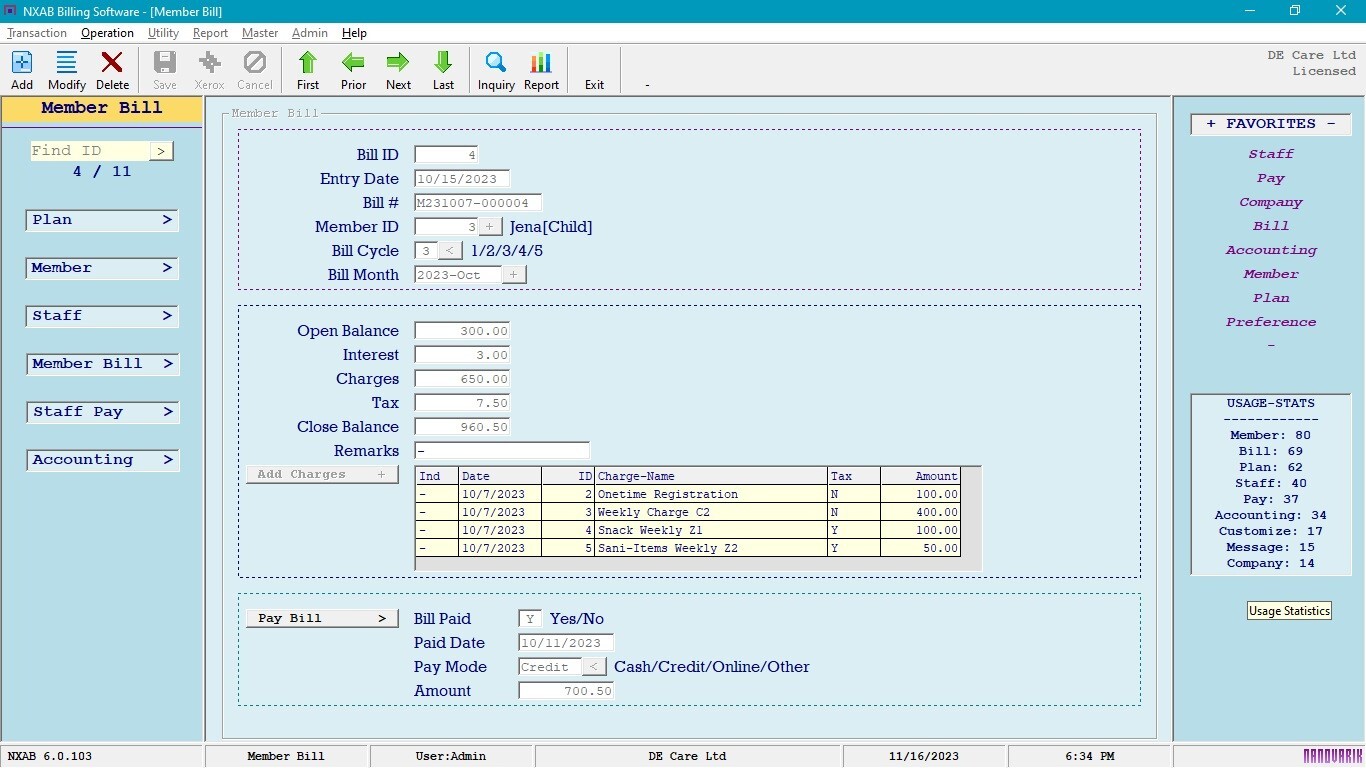Click the Entry Date field
1366x768 pixels.
pos(462,179)
